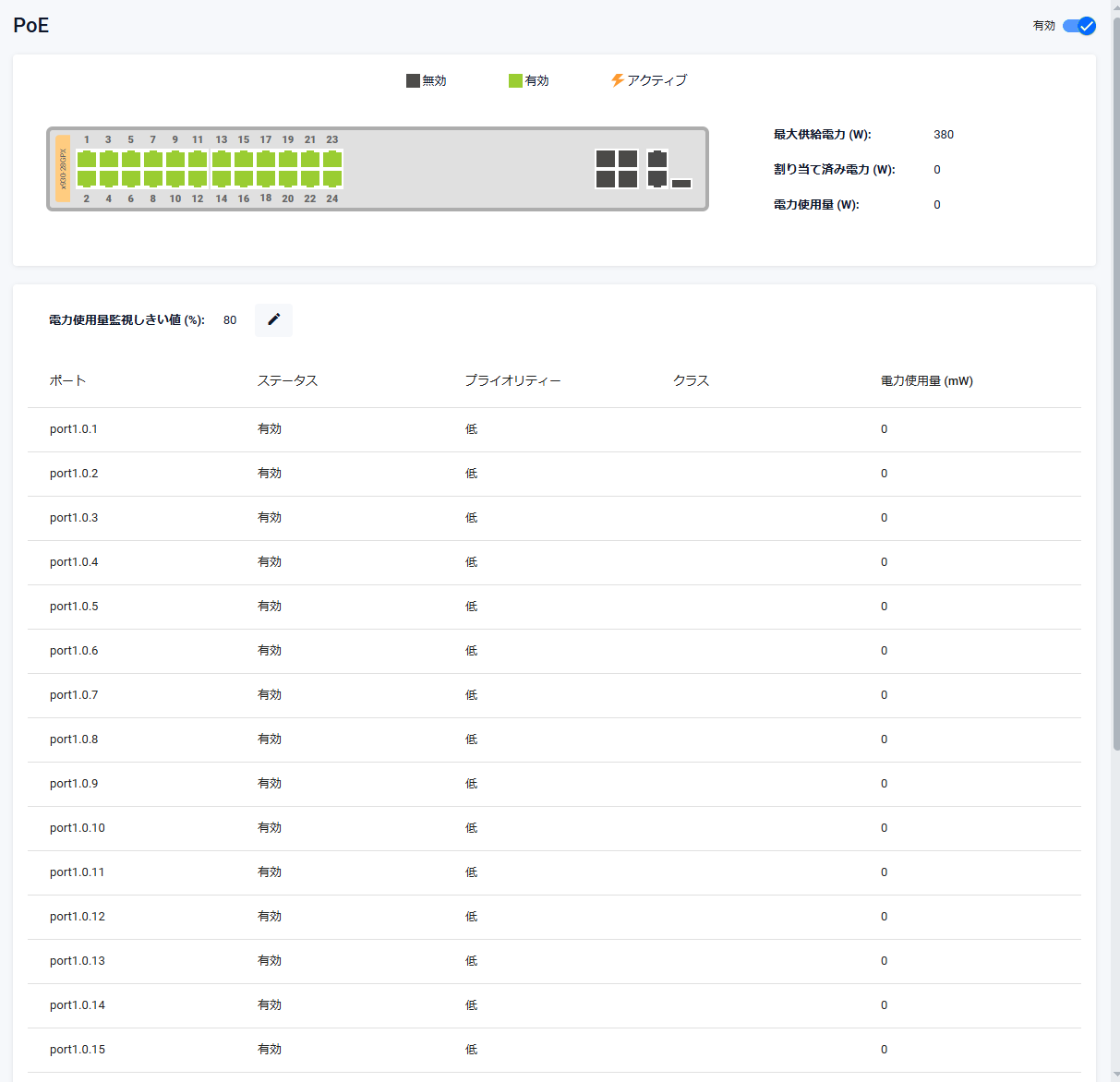
Task: Click port 7 in the device graphic
Action: (153, 159)
